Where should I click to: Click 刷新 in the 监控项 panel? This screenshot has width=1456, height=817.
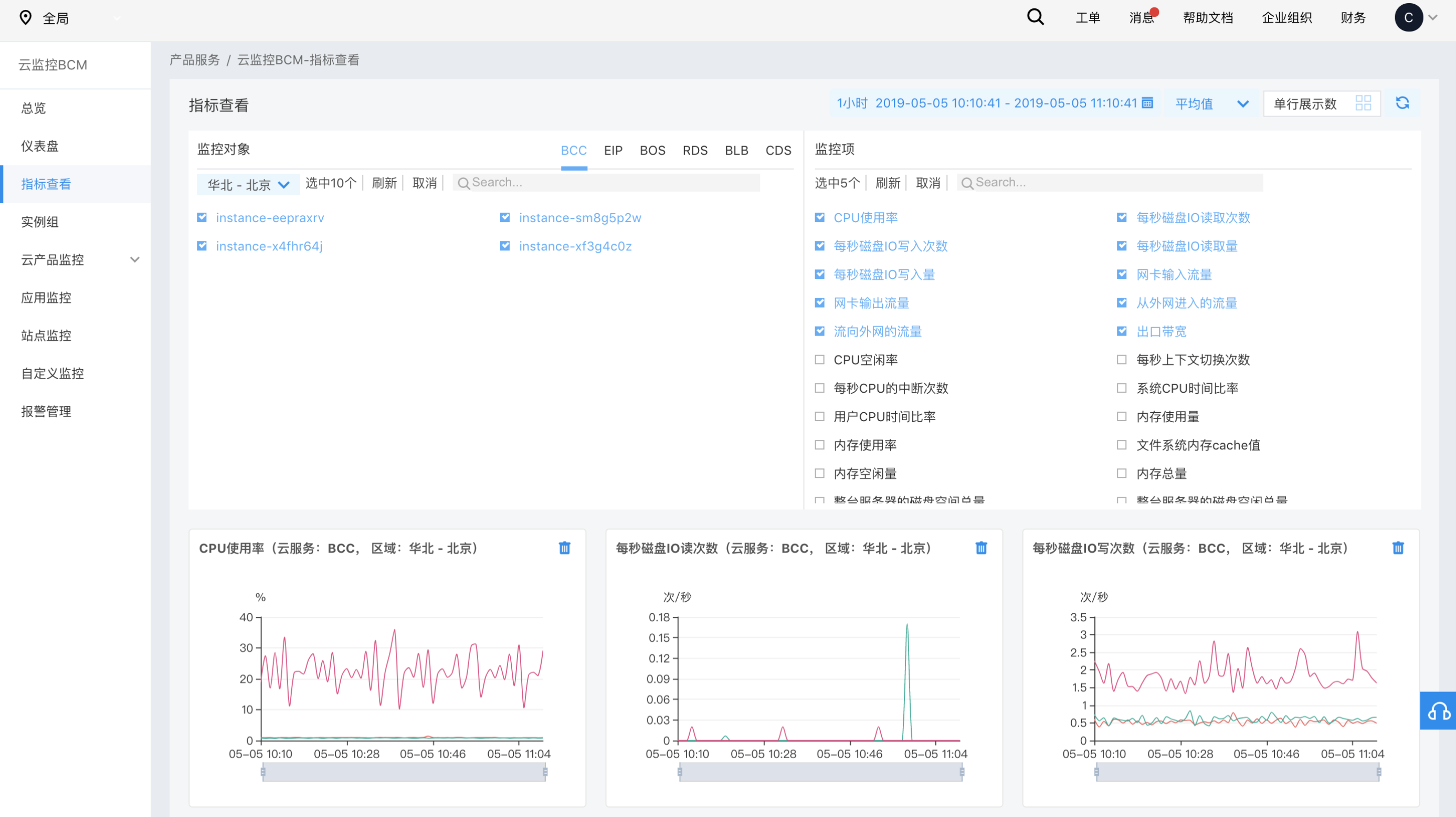click(x=888, y=183)
